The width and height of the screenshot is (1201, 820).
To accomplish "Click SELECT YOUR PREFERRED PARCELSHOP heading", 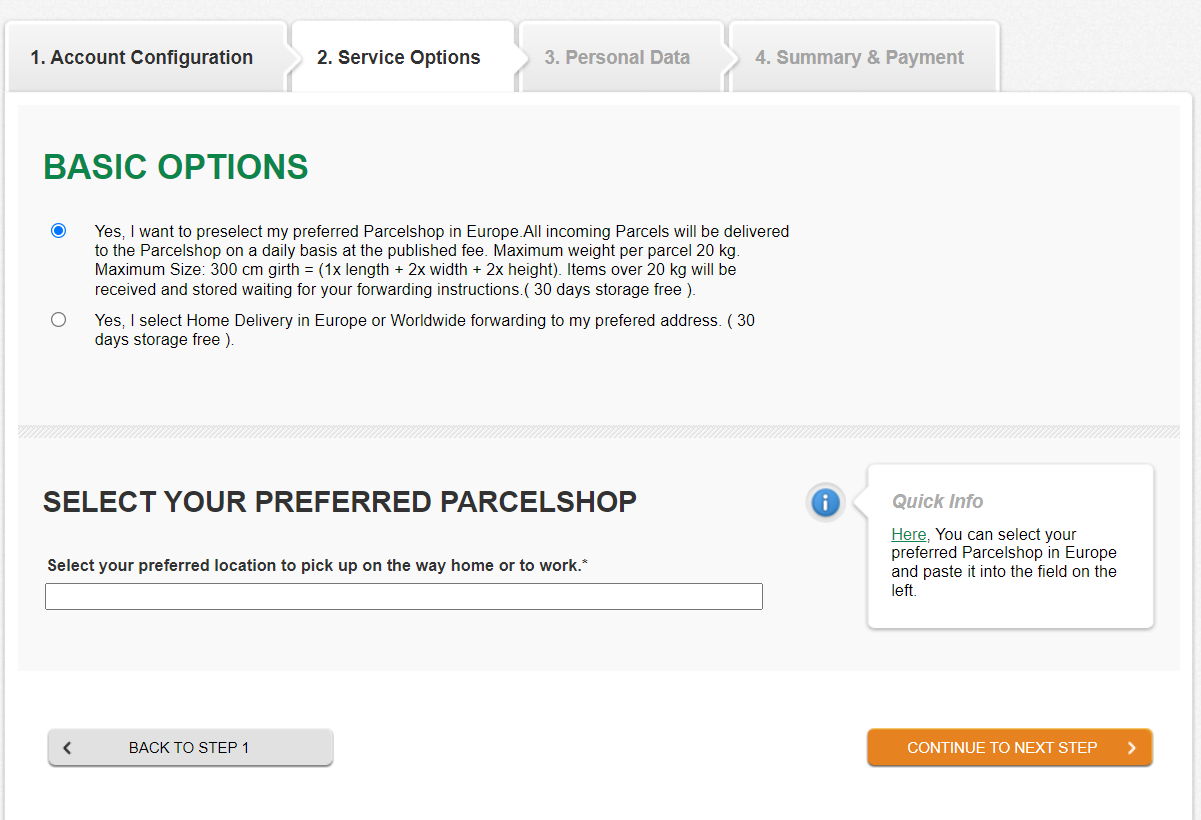I will (340, 501).
